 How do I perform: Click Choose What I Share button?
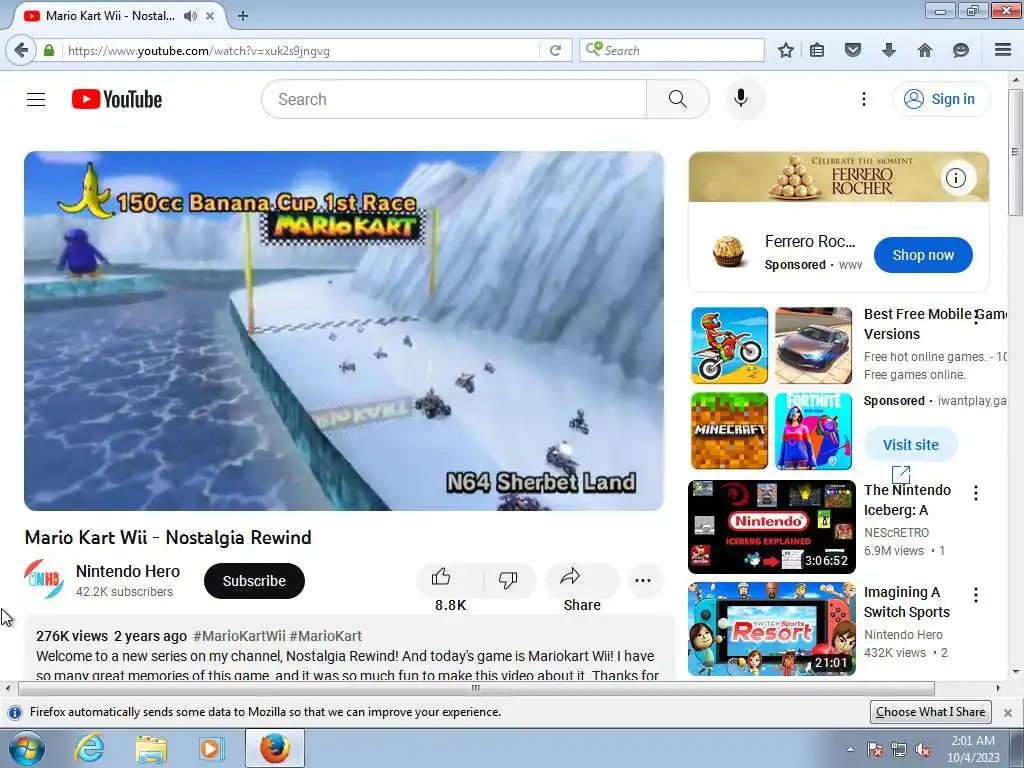pyautogui.click(x=931, y=712)
